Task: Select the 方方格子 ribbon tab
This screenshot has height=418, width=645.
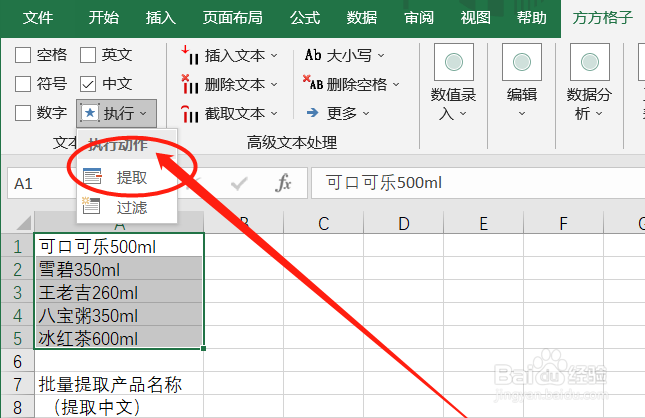Action: pyautogui.click(x=603, y=18)
